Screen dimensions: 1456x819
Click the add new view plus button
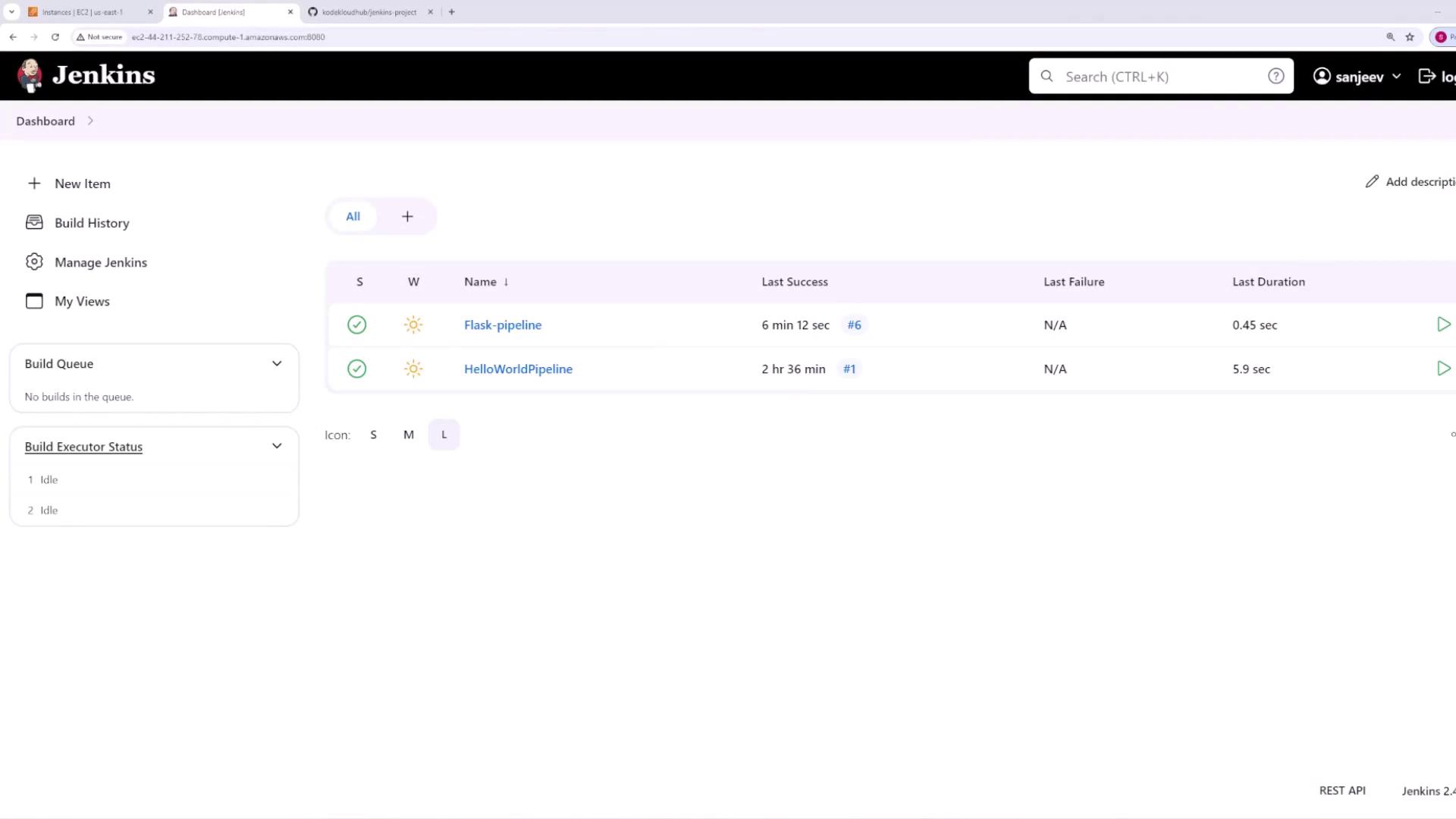click(x=407, y=217)
